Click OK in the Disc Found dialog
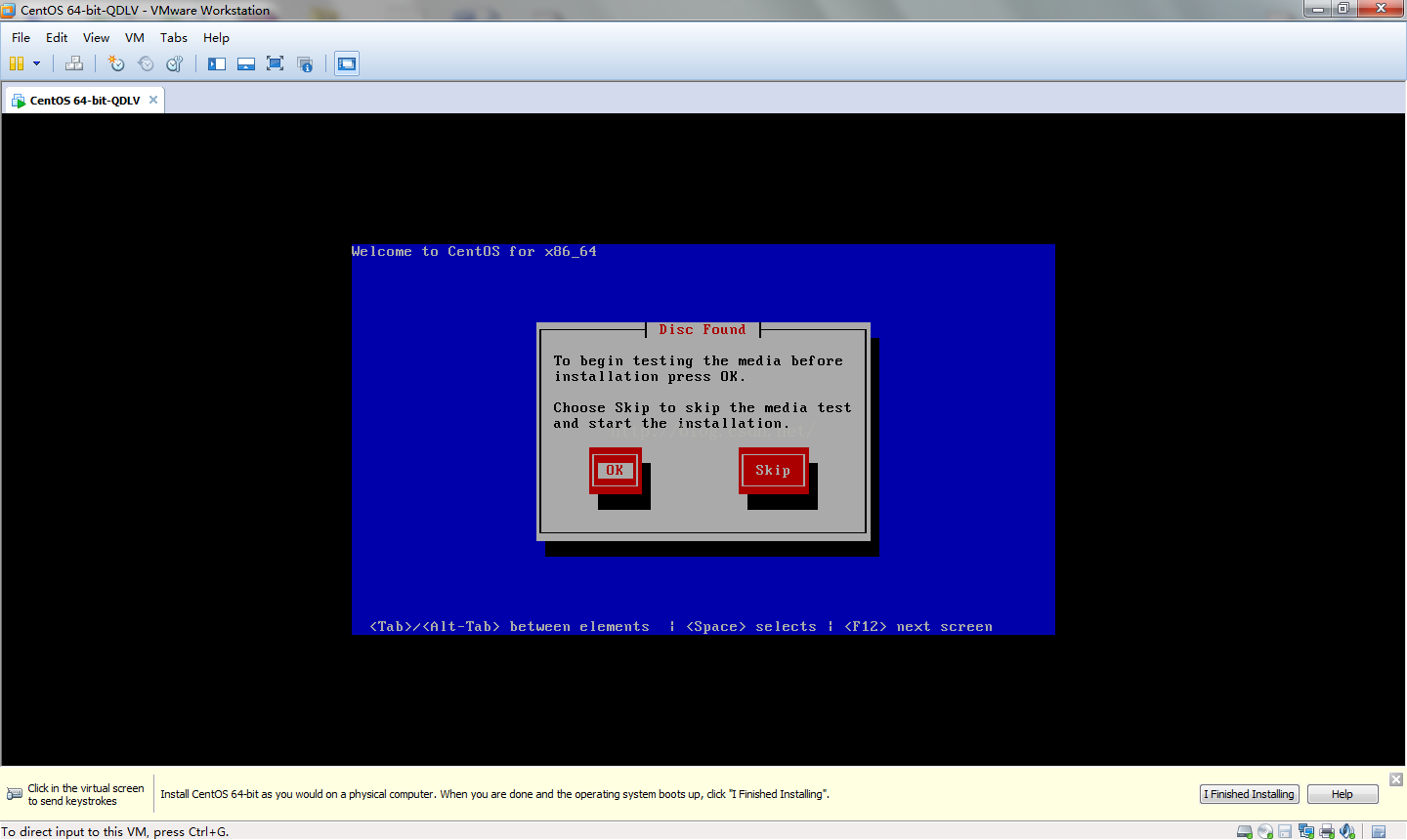Screen dimensions: 1407x840 (615, 470)
